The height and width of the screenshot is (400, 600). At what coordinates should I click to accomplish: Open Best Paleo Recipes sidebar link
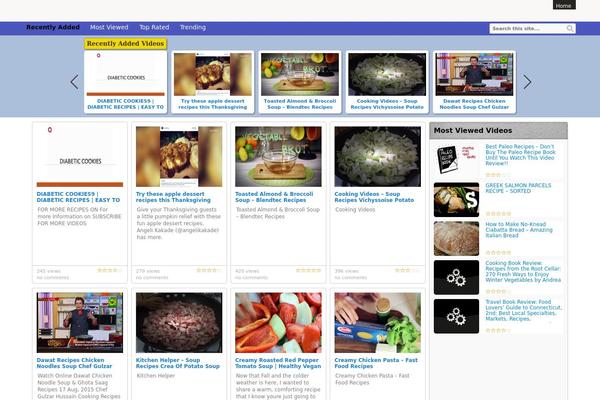click(x=521, y=155)
